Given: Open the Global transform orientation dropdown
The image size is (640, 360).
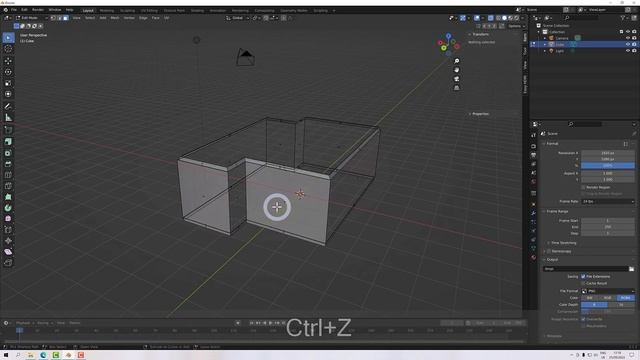Looking at the screenshot, I should click(x=238, y=18).
